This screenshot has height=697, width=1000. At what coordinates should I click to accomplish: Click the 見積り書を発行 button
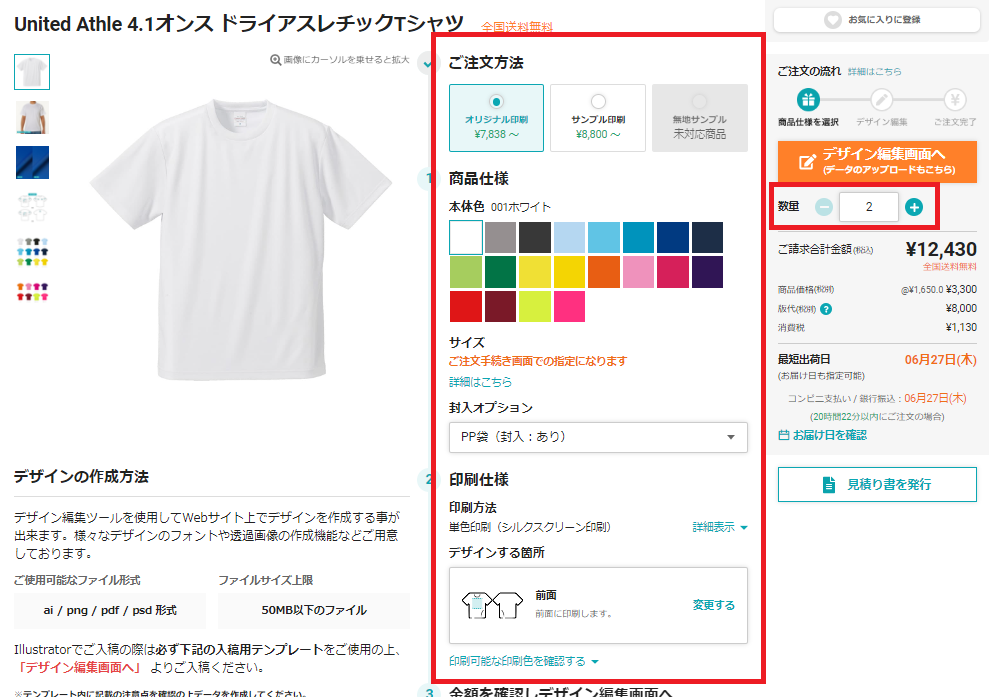tap(877, 484)
